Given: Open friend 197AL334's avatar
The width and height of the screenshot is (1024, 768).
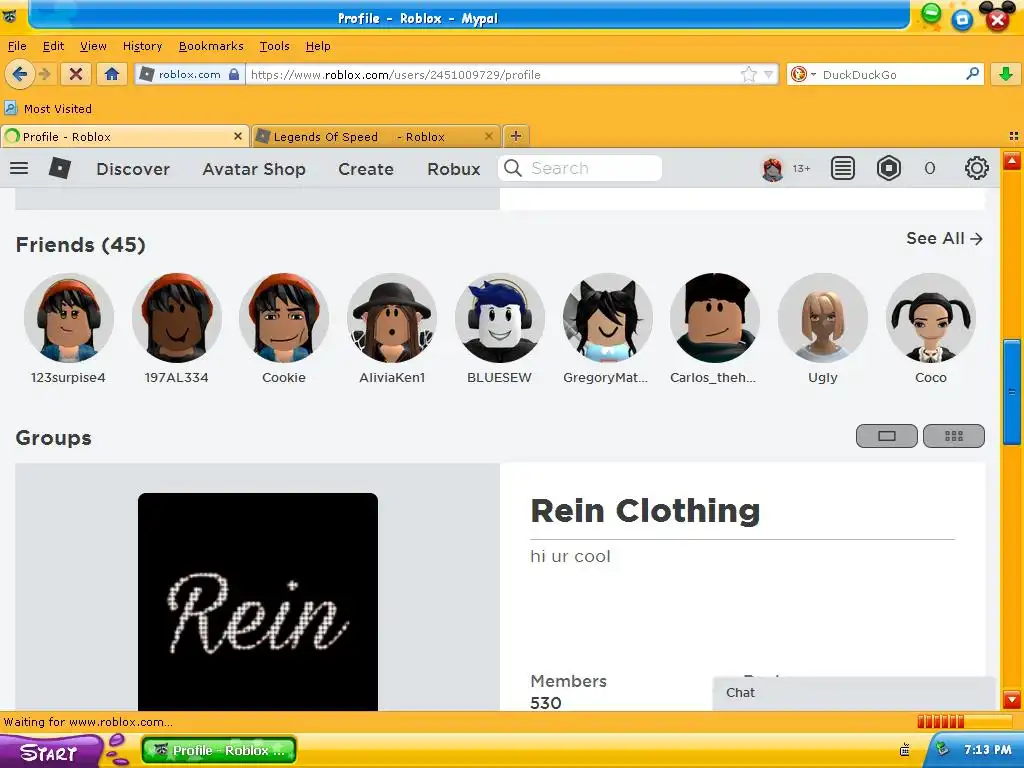Looking at the screenshot, I should coord(176,317).
